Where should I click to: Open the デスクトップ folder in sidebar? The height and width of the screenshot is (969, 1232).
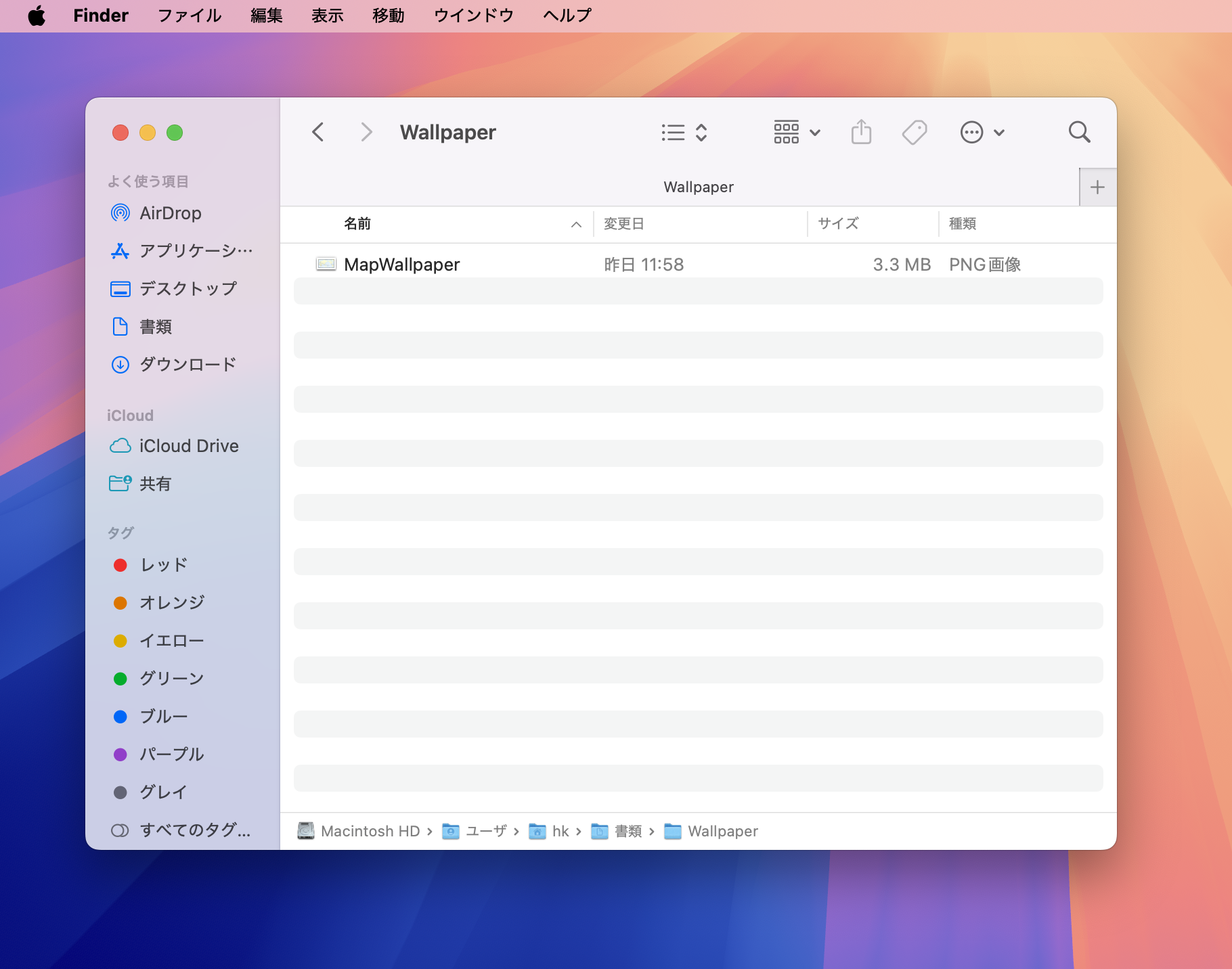pyautogui.click(x=187, y=288)
